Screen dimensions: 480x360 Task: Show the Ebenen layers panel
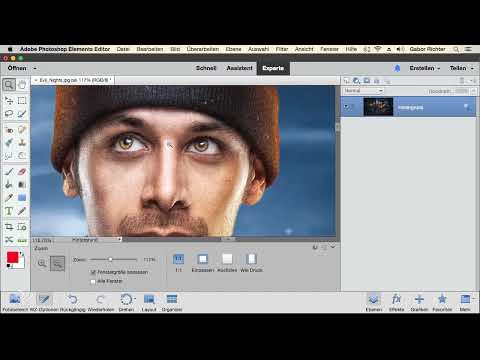pos(374,303)
